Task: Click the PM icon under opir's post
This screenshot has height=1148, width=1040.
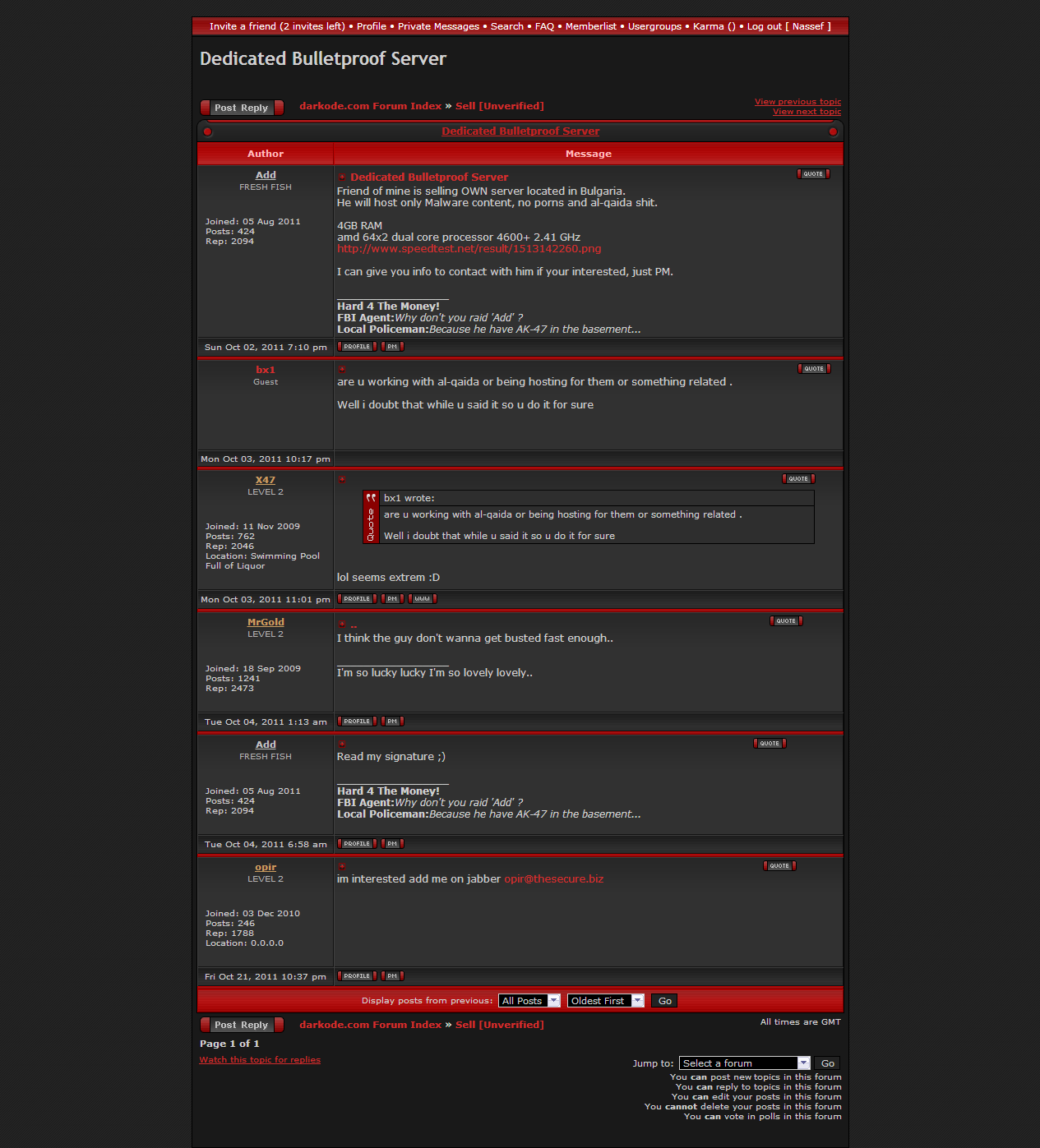Action: (392, 976)
